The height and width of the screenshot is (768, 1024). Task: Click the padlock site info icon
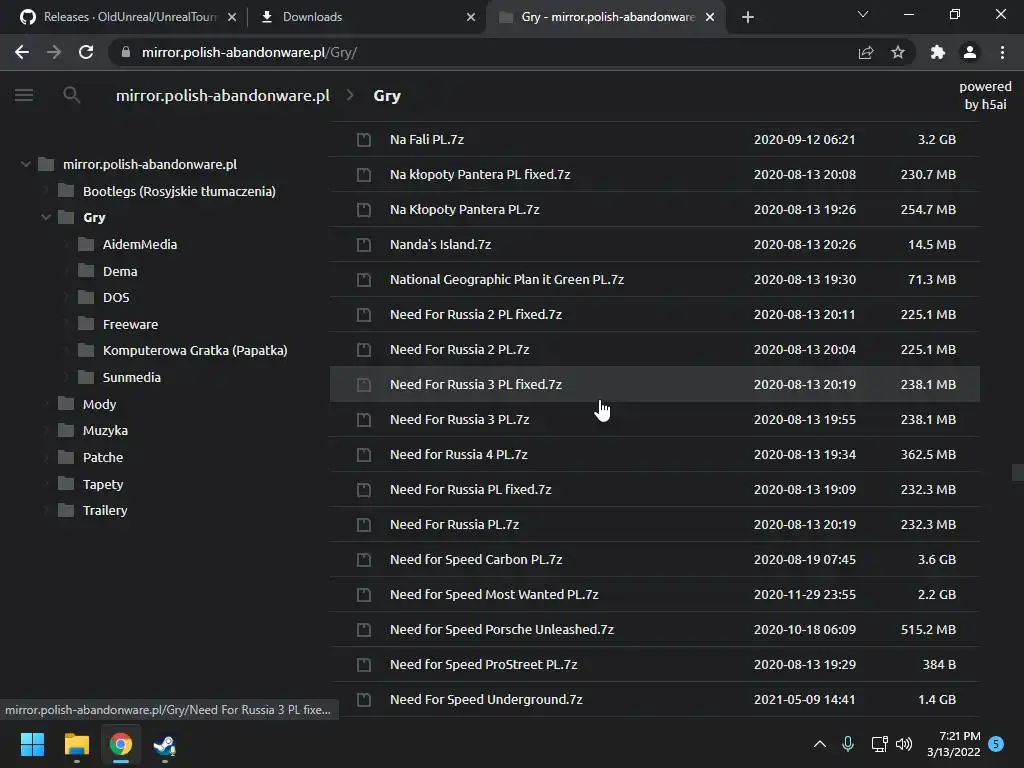pyautogui.click(x=126, y=52)
